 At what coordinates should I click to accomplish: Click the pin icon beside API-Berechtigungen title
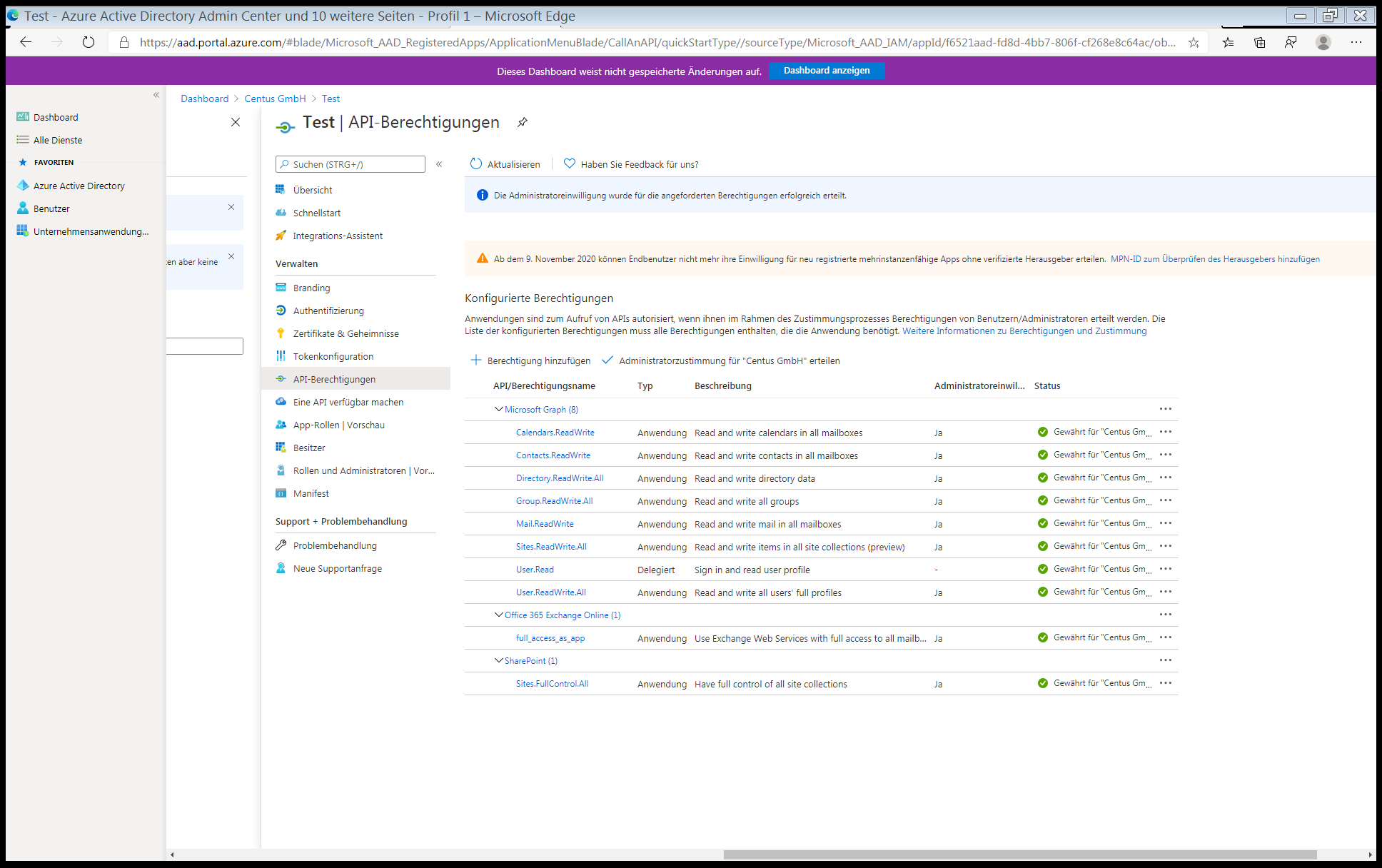(523, 122)
